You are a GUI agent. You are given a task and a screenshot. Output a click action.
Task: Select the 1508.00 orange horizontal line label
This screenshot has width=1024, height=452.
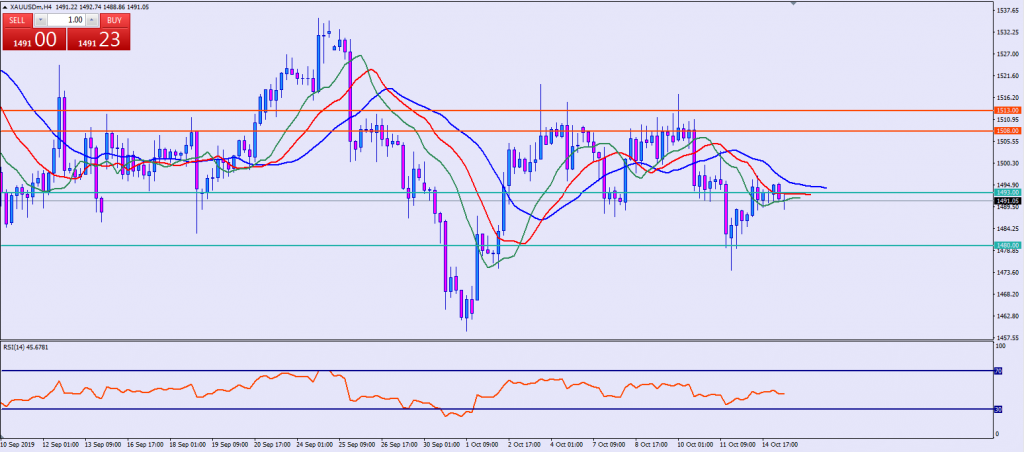[1006, 130]
